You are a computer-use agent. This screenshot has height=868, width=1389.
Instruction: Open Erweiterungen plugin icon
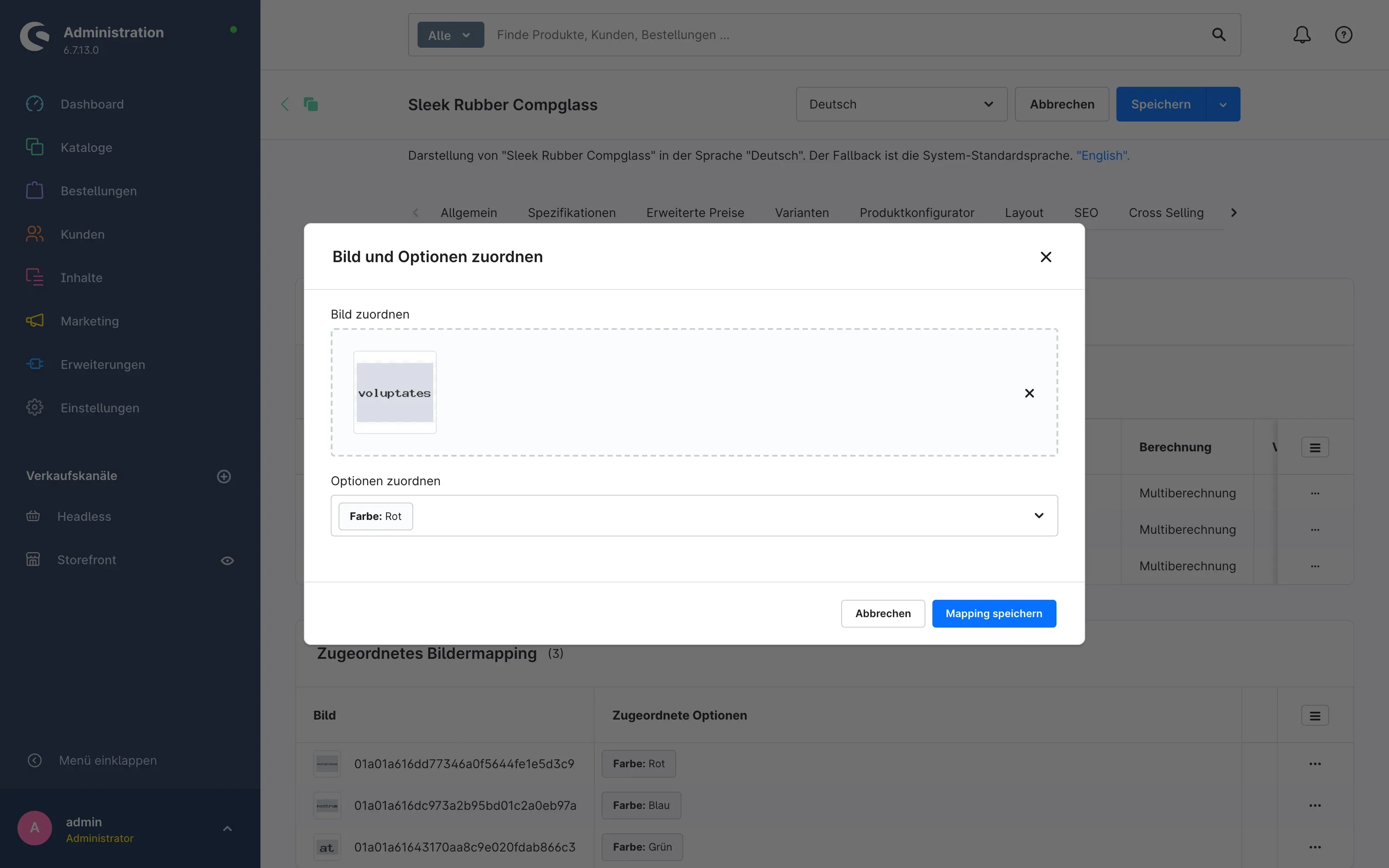[34, 365]
